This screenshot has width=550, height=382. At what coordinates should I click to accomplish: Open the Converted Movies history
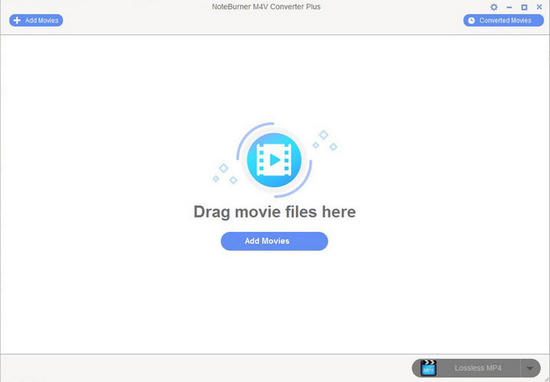point(503,20)
